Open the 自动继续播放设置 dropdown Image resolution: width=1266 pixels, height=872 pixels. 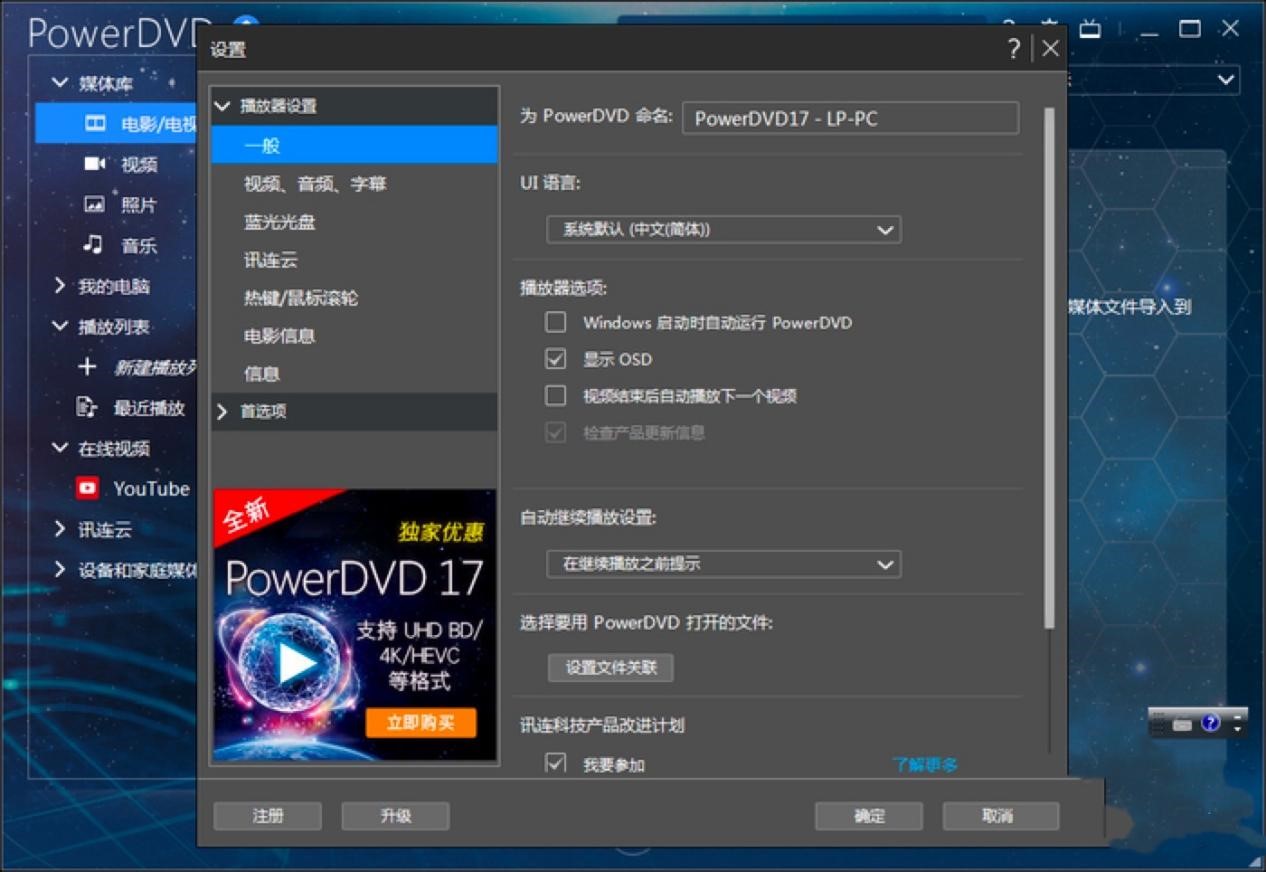723,563
